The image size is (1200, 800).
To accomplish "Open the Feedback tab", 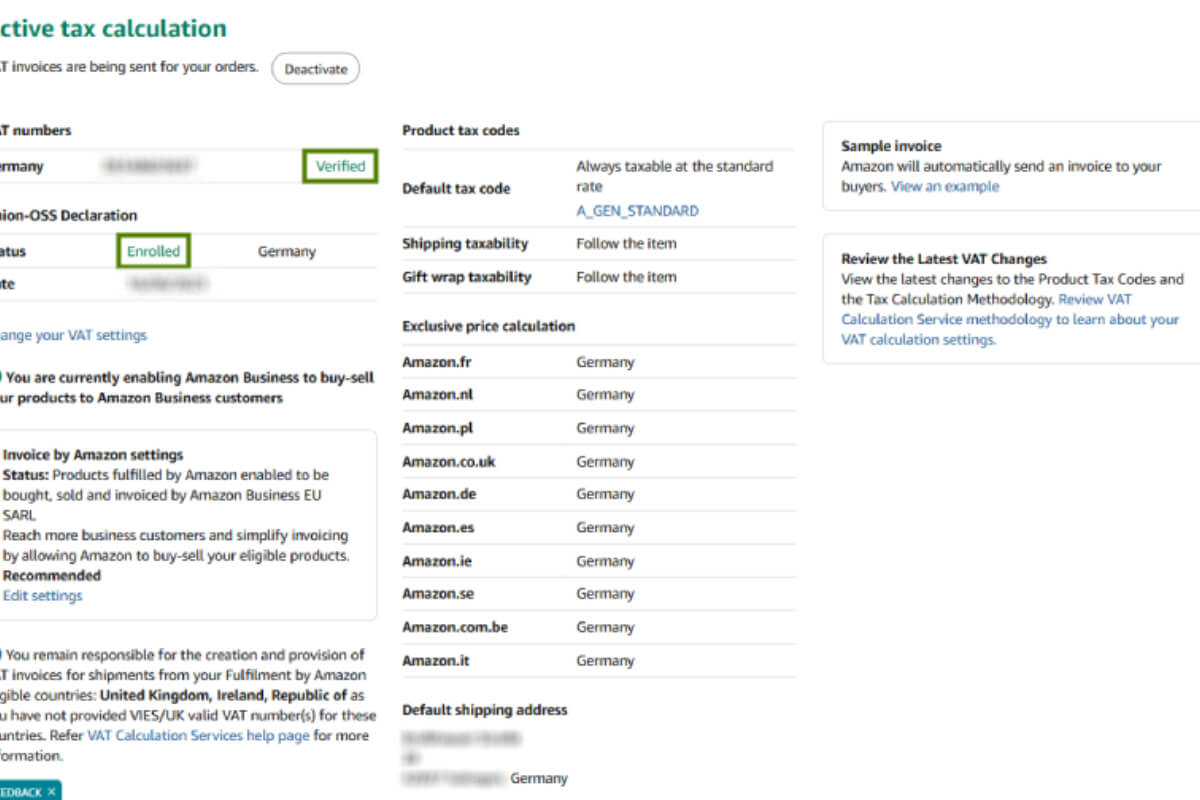I will coord(20,792).
